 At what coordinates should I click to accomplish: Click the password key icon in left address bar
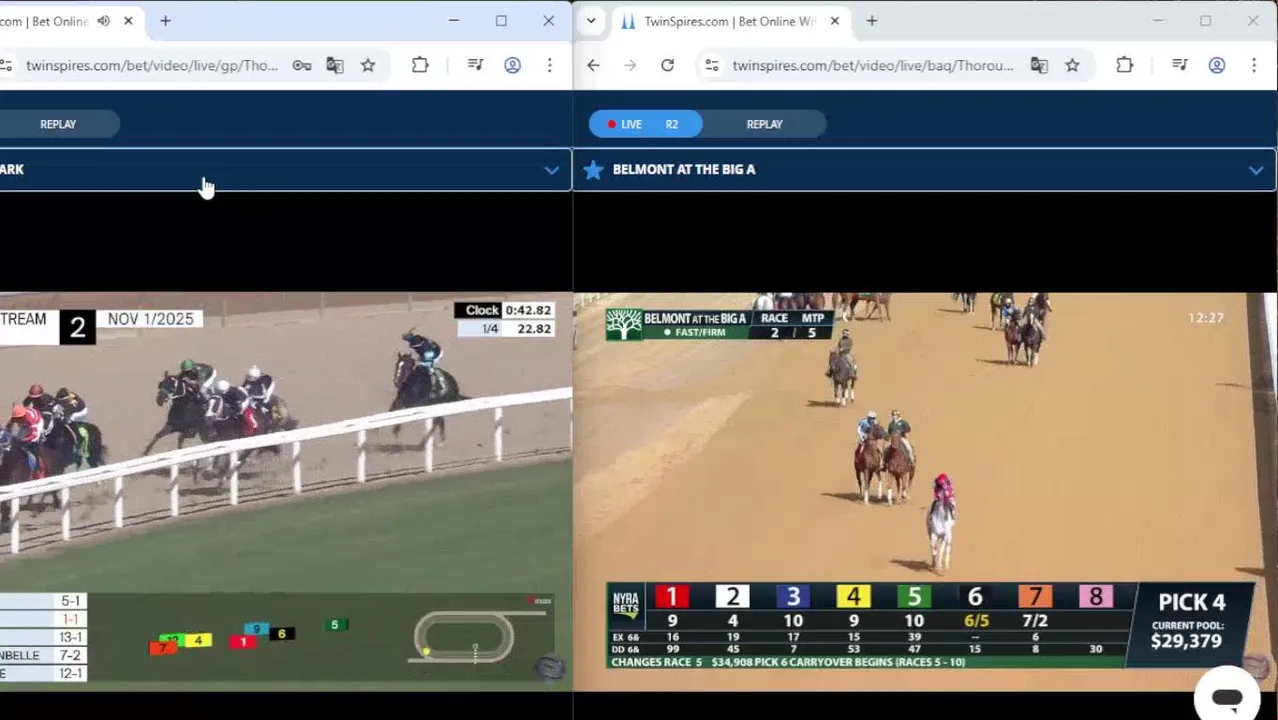click(301, 66)
